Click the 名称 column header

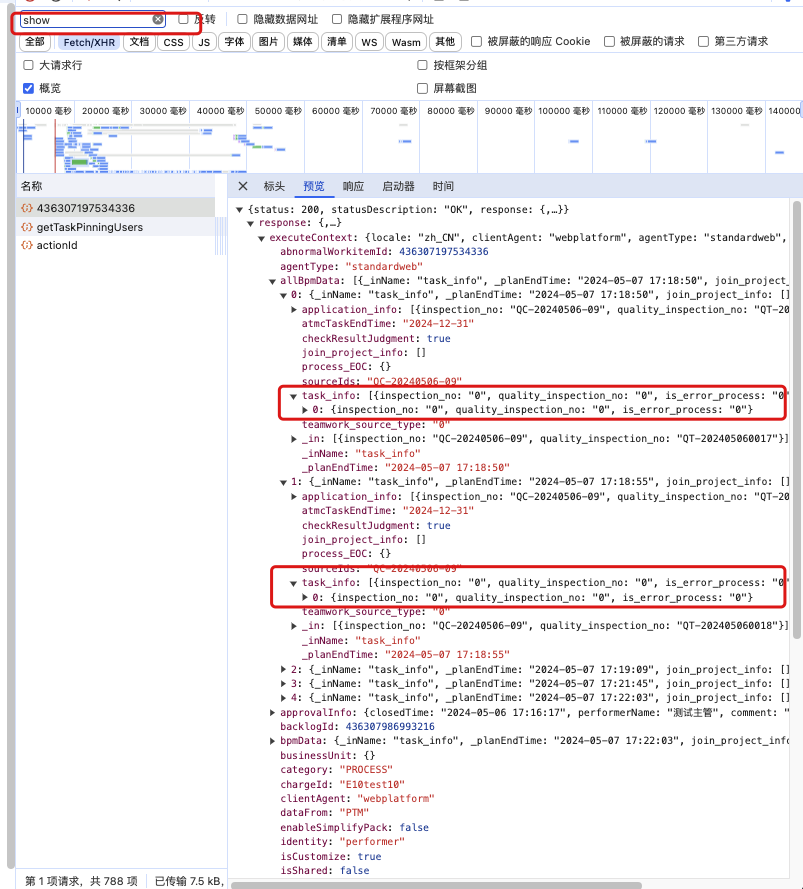click(116, 186)
